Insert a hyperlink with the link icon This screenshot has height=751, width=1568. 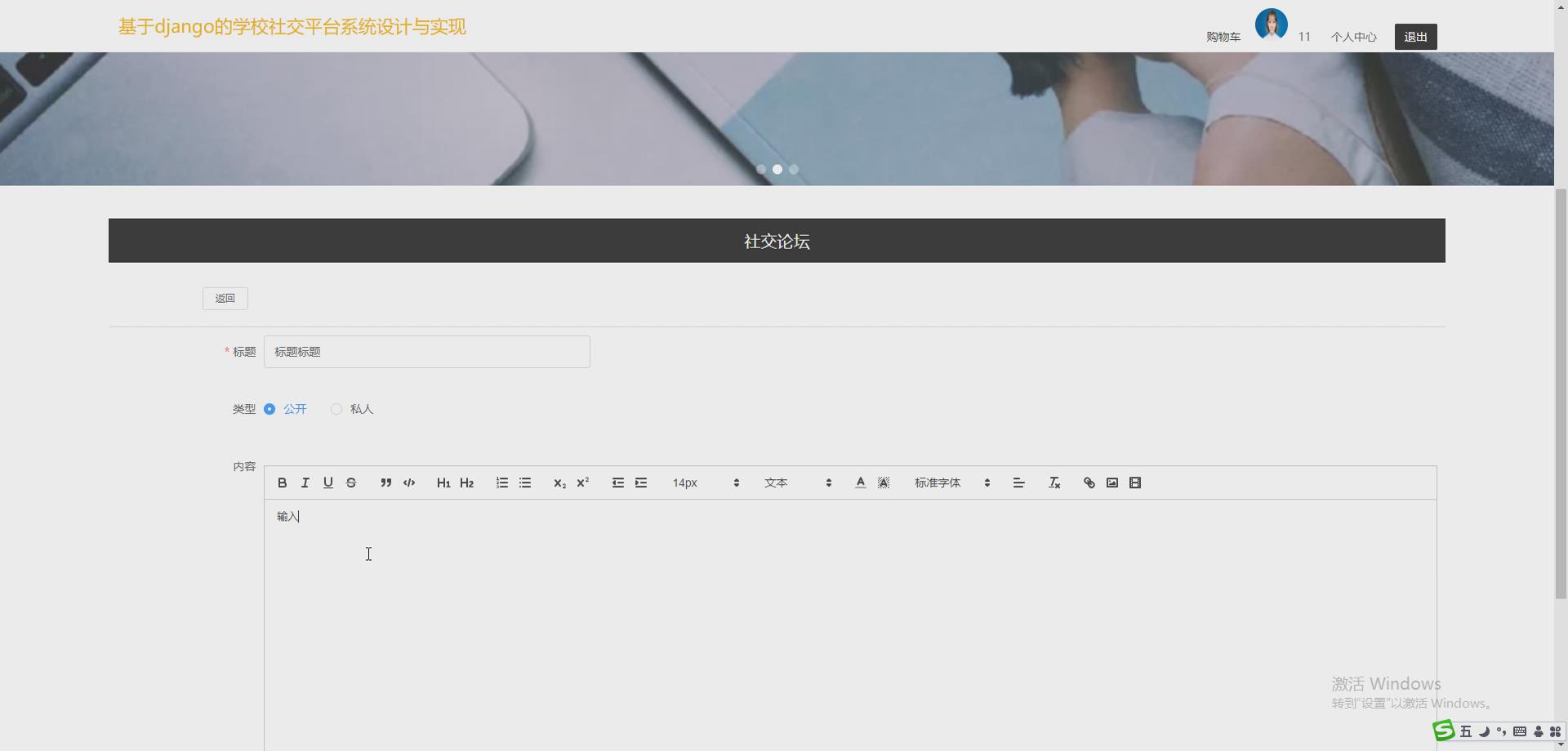1089,483
